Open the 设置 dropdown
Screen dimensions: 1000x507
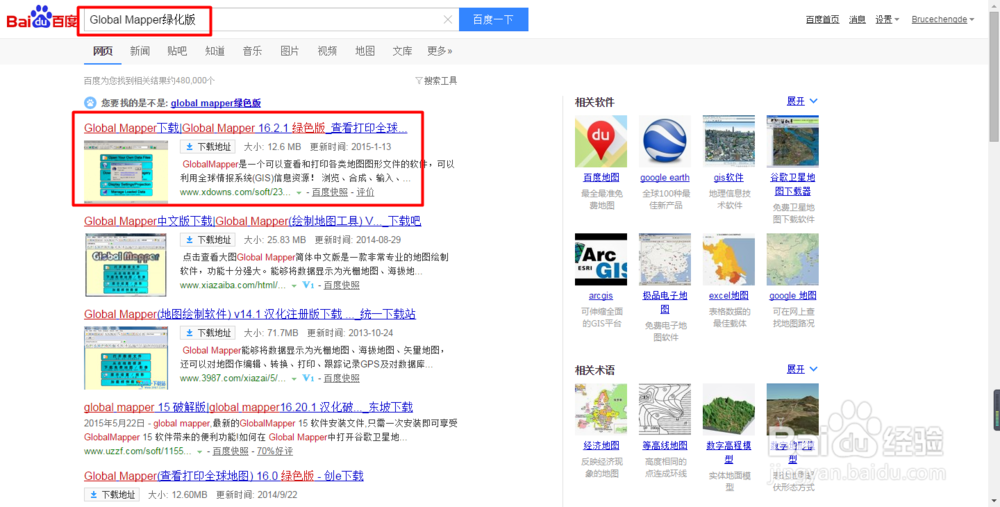tap(887, 20)
